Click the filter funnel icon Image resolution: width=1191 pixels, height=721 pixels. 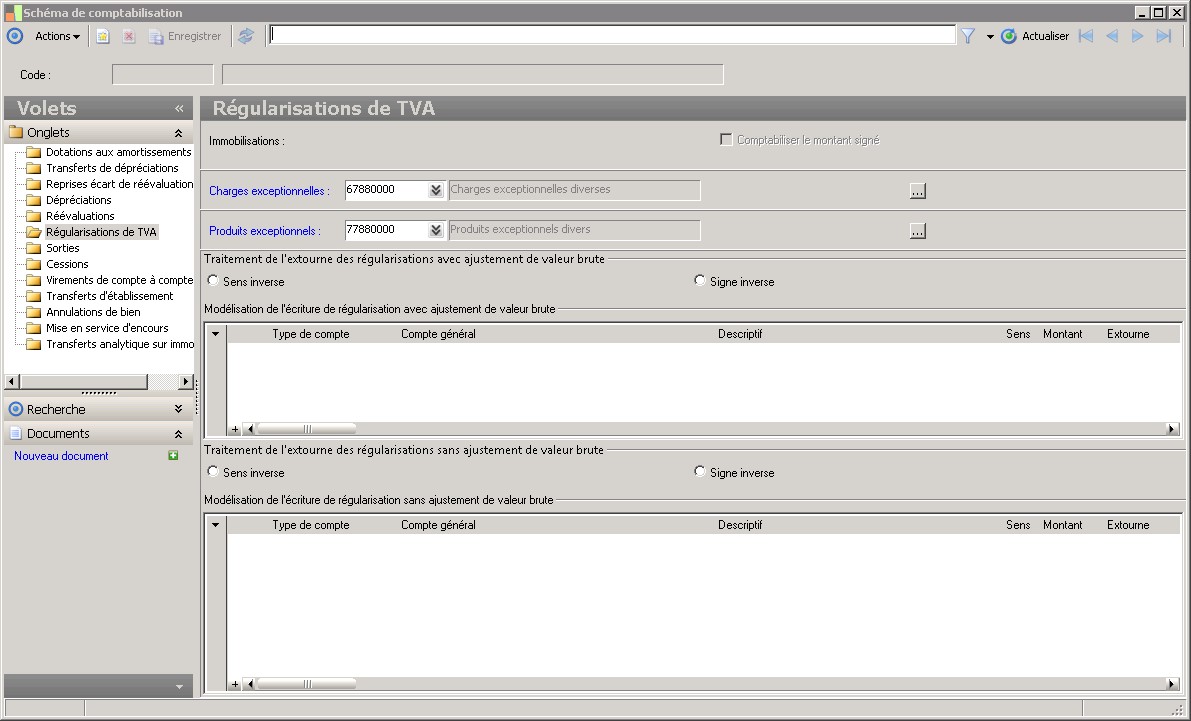(x=968, y=36)
